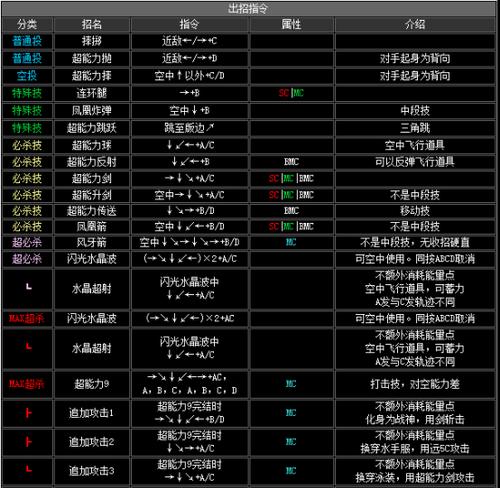
Task: Click the move name 追加攻击3
Action: (92, 471)
